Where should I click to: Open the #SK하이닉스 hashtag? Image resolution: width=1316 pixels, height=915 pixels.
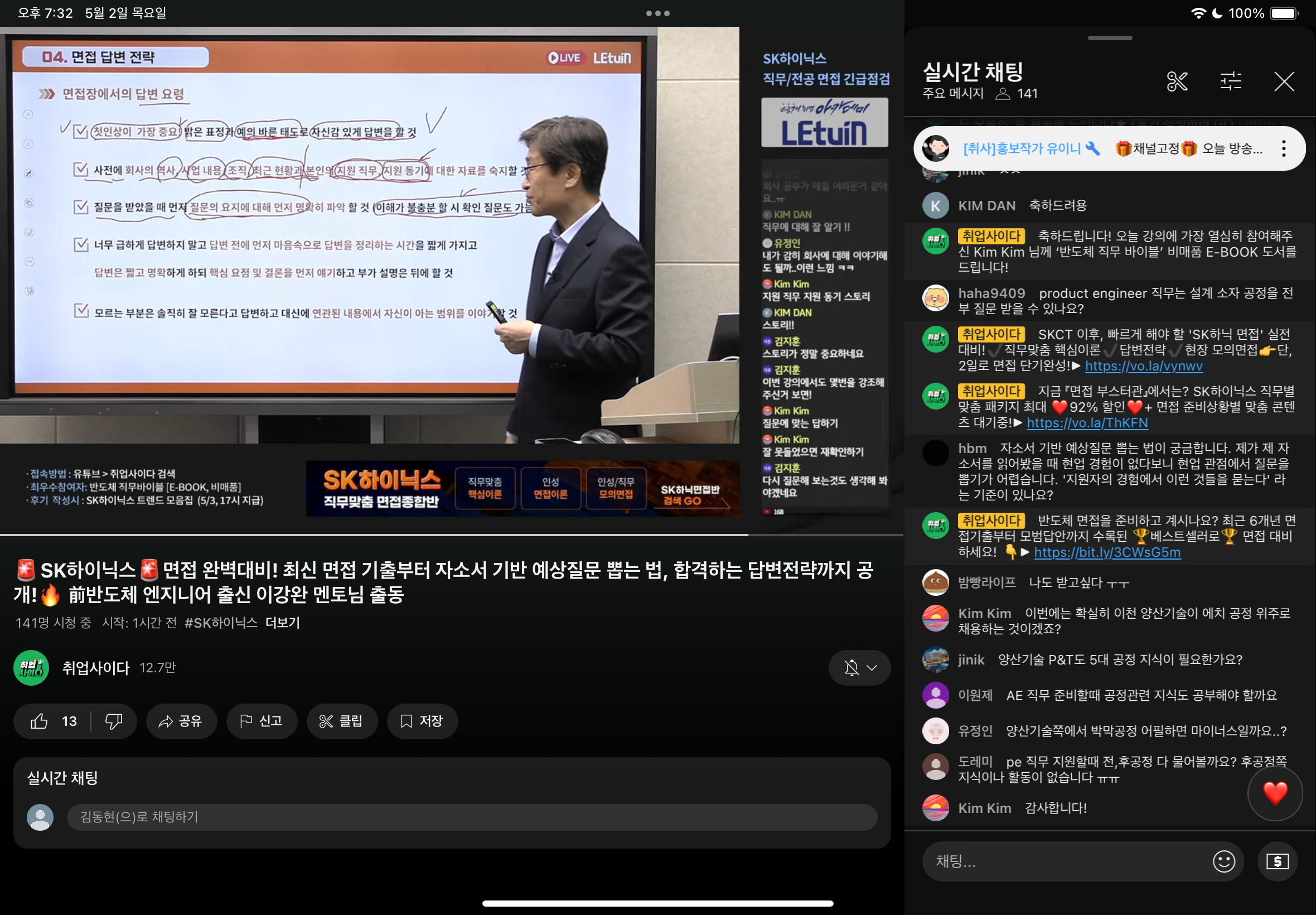click(221, 623)
